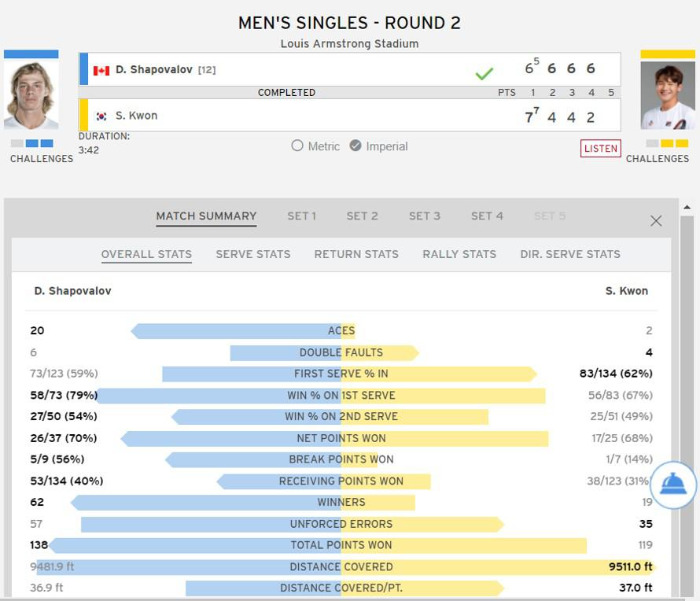Click the FIRST SERVE % IN label

(x=341, y=374)
